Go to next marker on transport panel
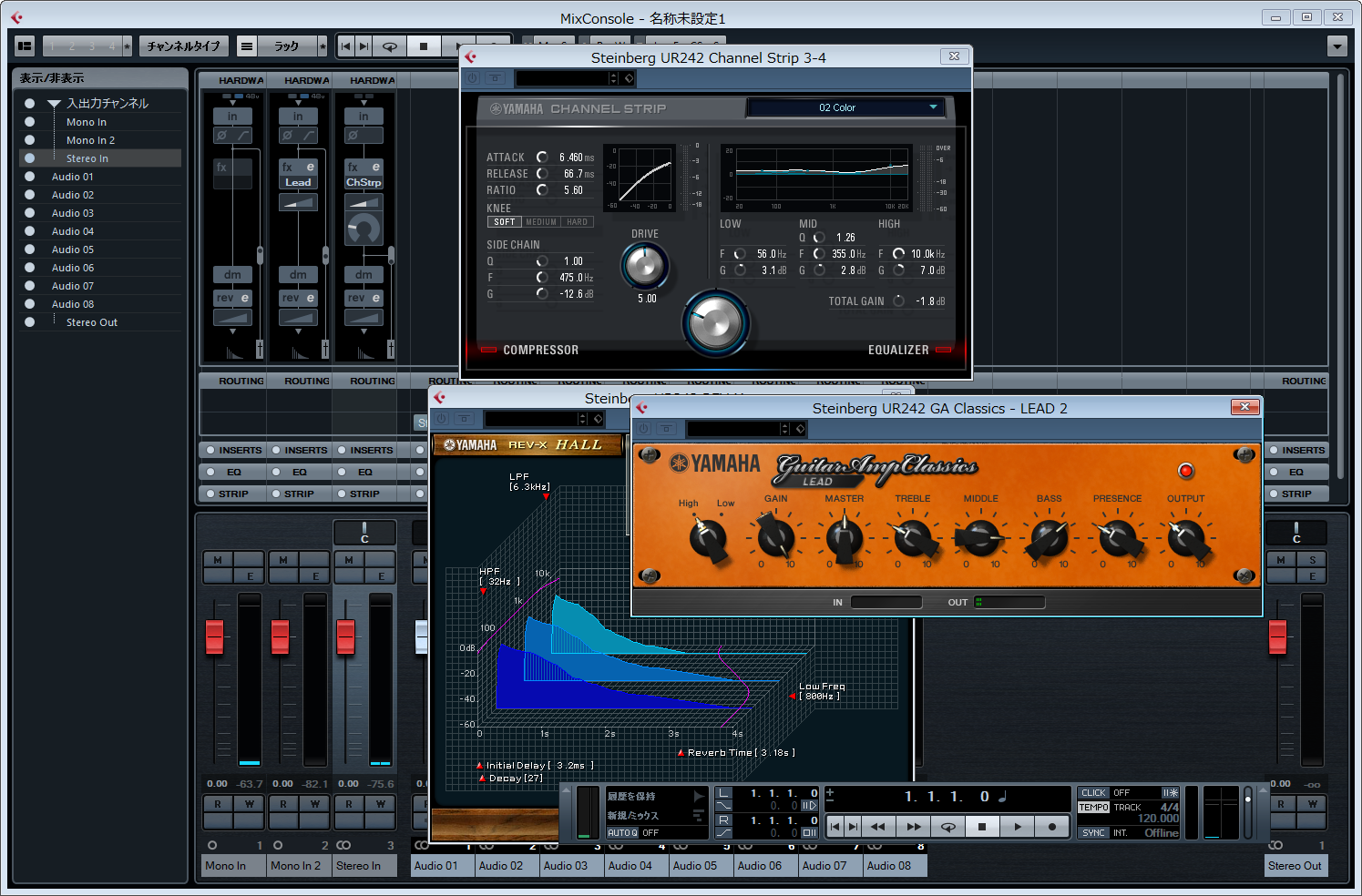Image resolution: width=1362 pixels, height=896 pixels. (x=853, y=827)
